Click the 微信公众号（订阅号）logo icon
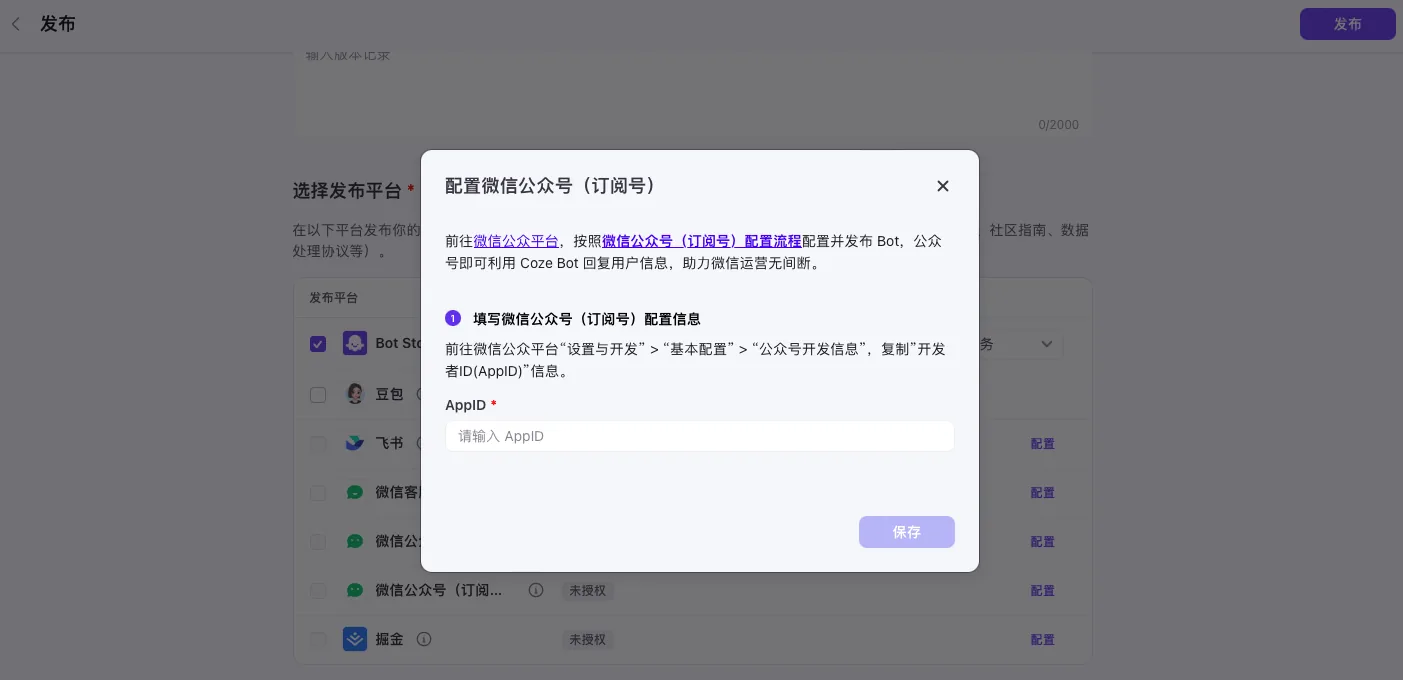Screen dimensions: 1403x680 (355, 590)
